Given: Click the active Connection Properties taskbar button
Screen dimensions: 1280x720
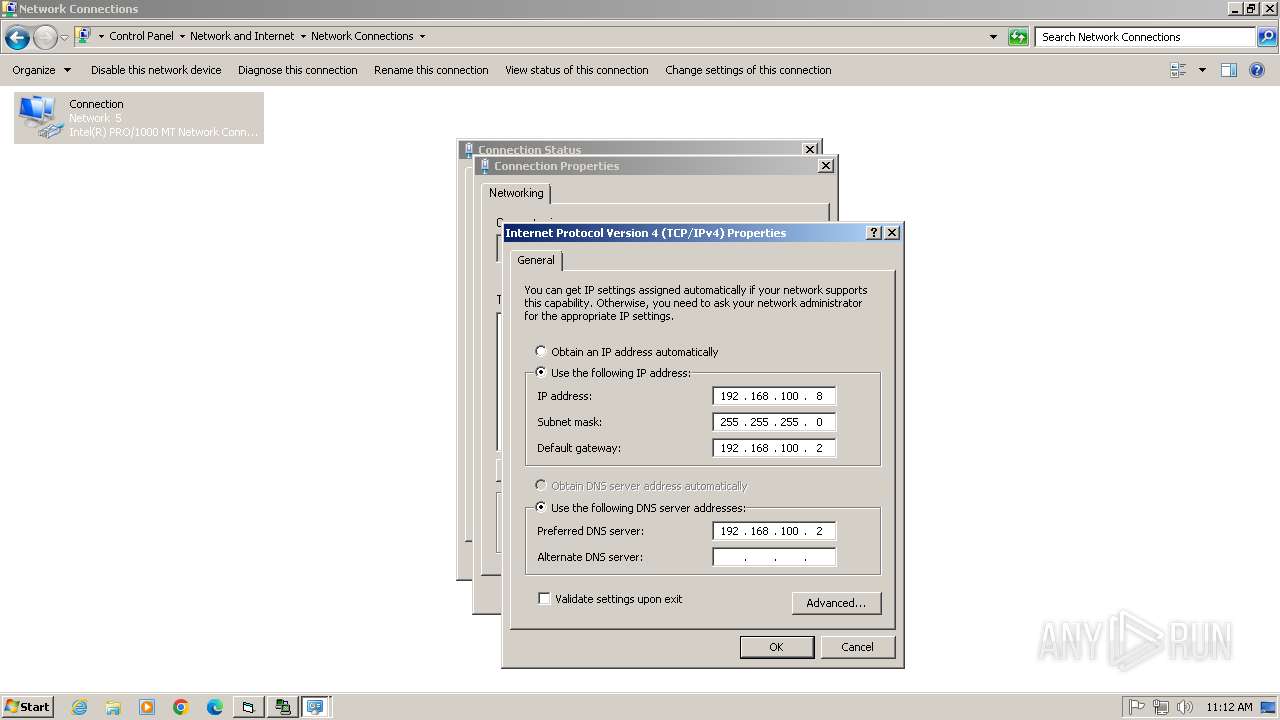Looking at the screenshot, I should point(316,707).
